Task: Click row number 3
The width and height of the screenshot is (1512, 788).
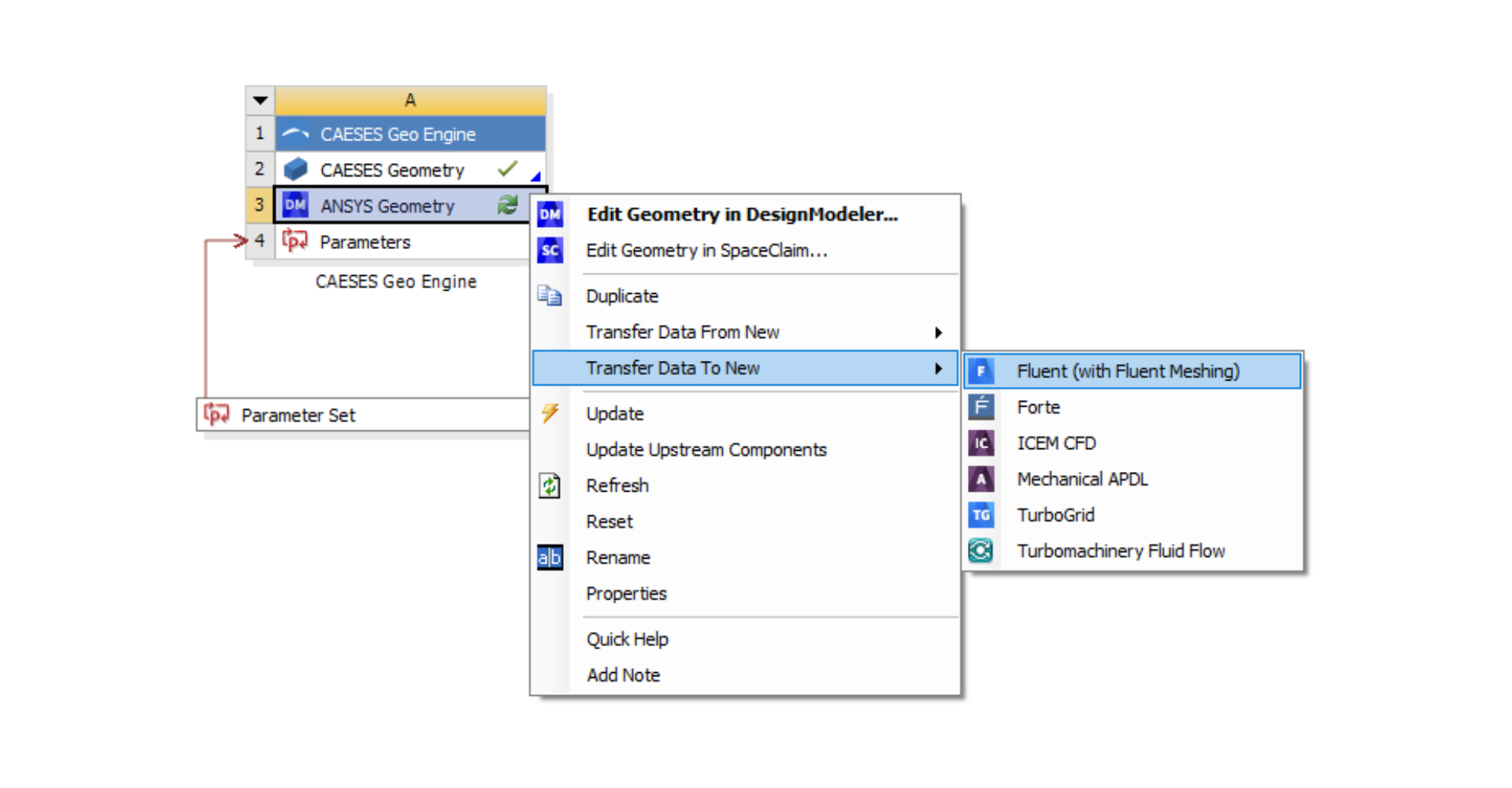Action: [260, 205]
